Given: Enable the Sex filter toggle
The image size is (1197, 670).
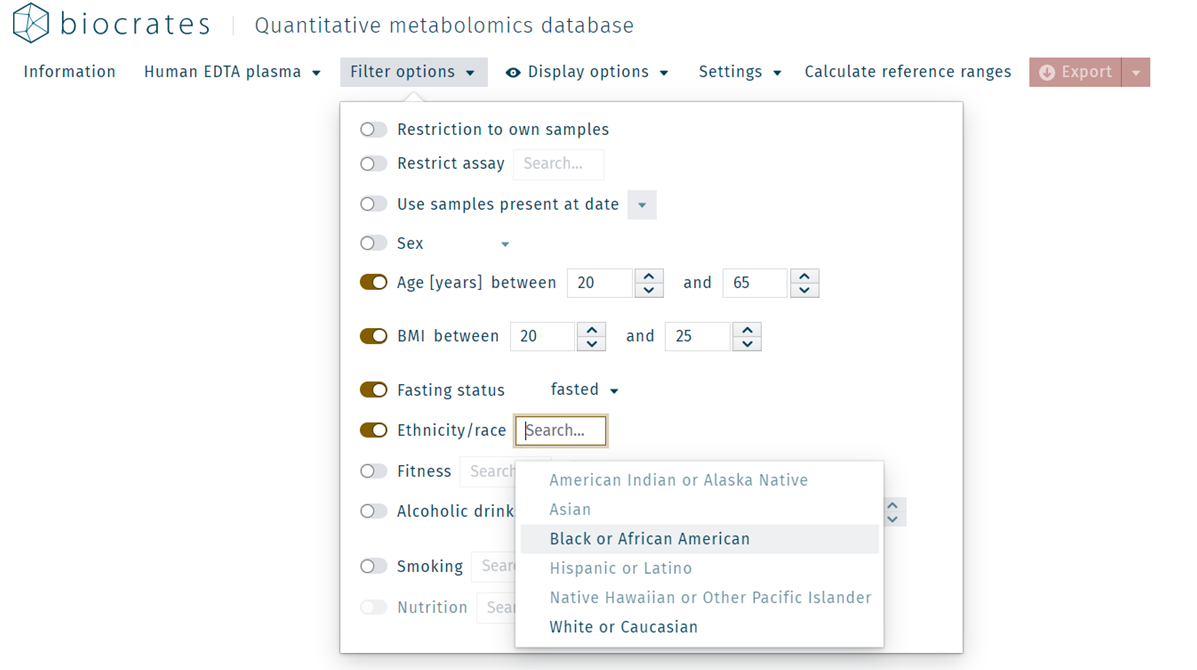Looking at the screenshot, I should pos(373,243).
